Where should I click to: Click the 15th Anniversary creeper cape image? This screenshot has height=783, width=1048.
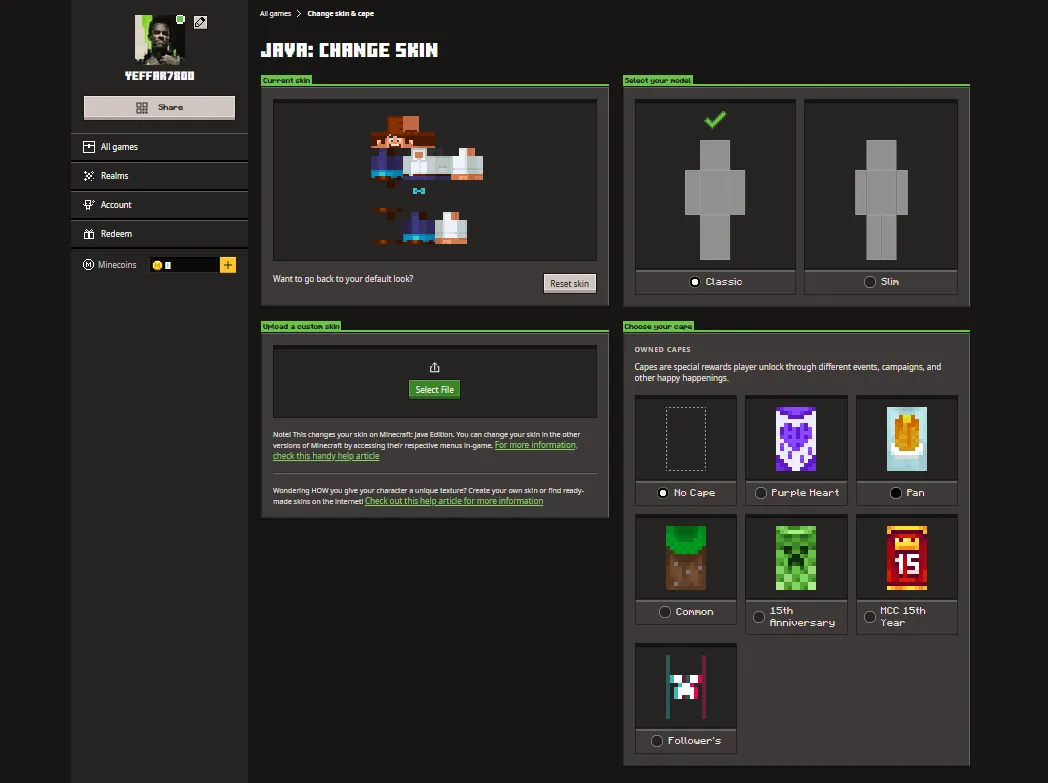[x=795, y=558]
